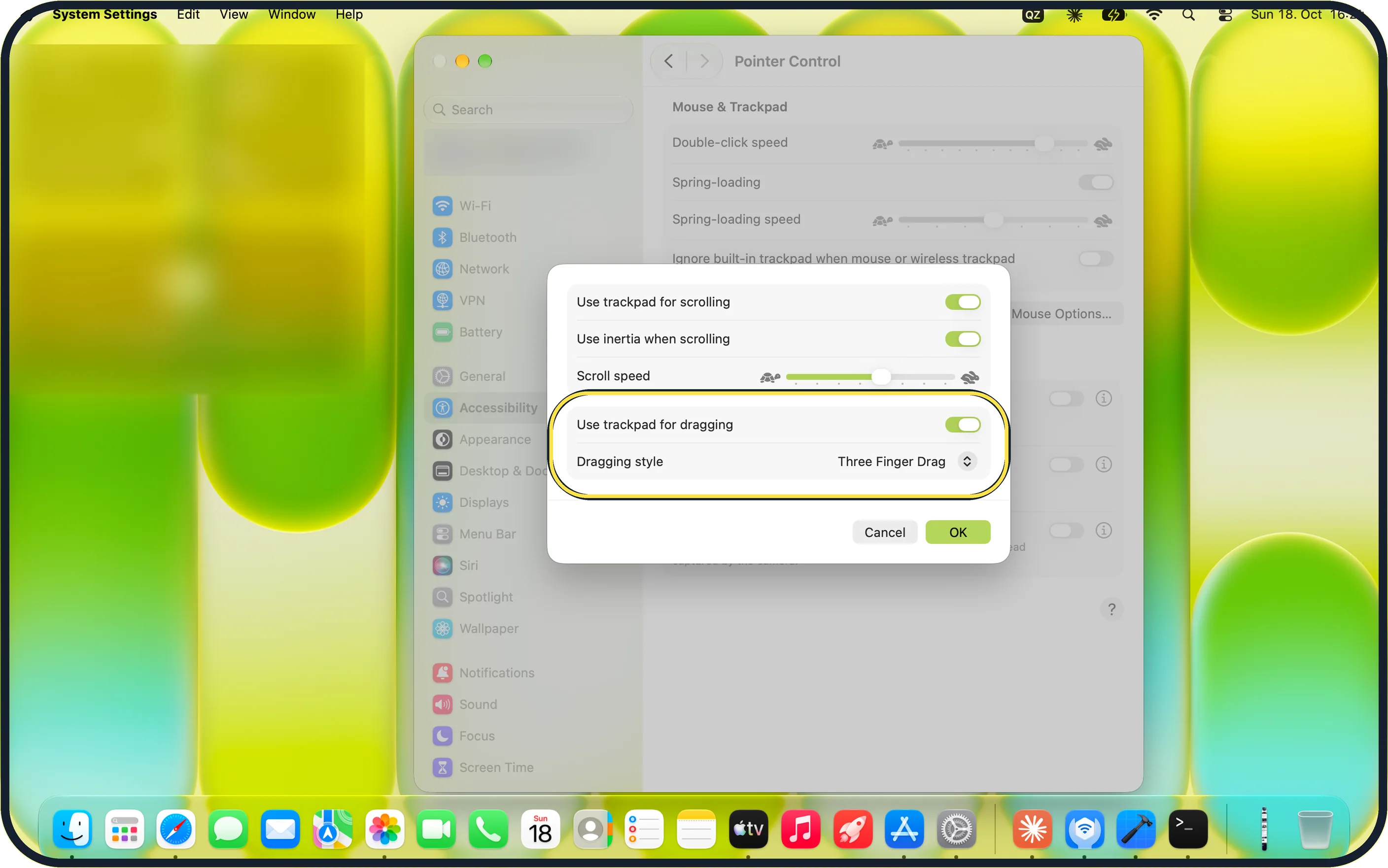Confirm the dialog with OK
Image resolution: width=1388 pixels, height=868 pixels.
[957, 532]
